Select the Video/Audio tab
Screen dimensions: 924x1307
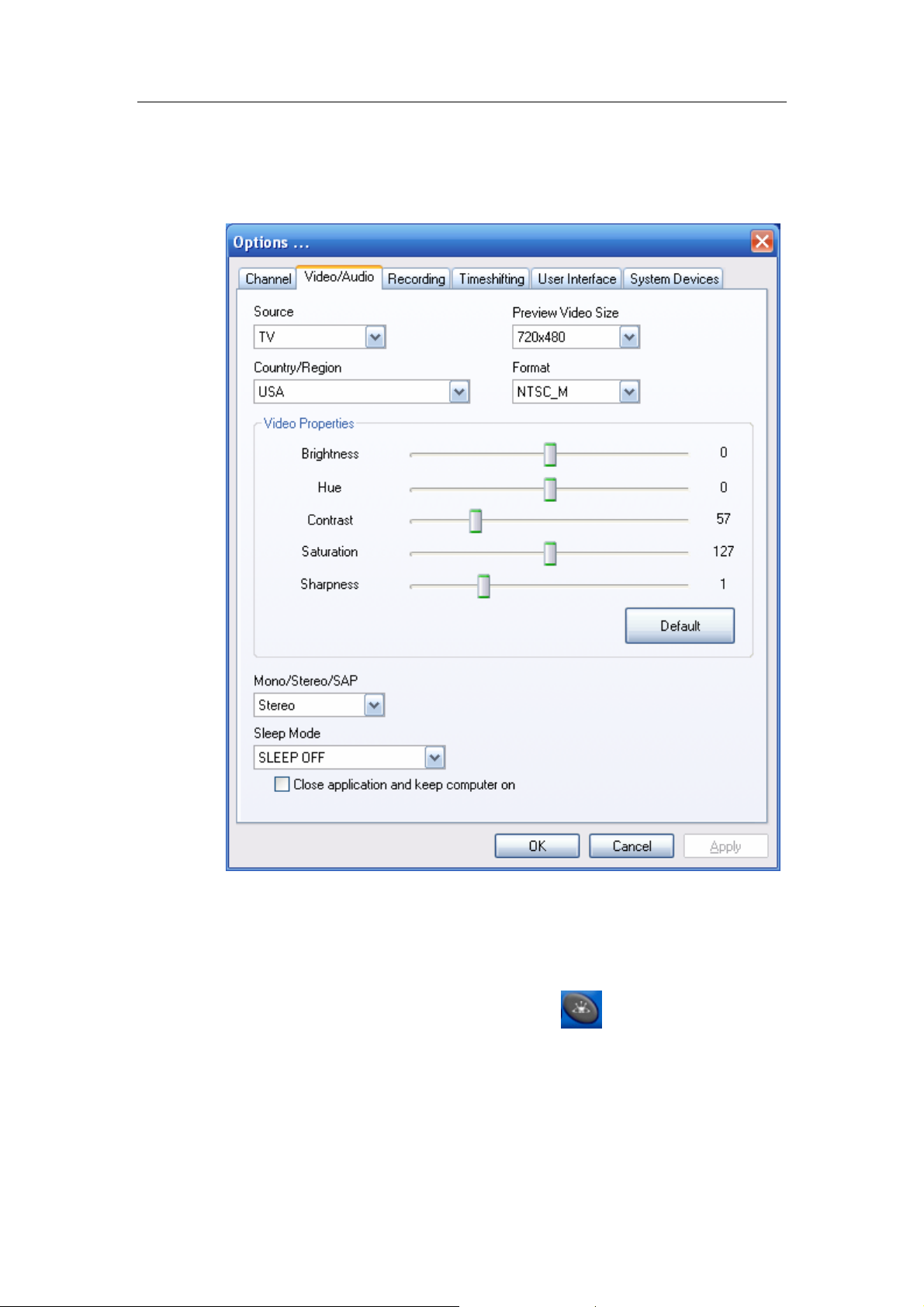pyautogui.click(x=339, y=277)
